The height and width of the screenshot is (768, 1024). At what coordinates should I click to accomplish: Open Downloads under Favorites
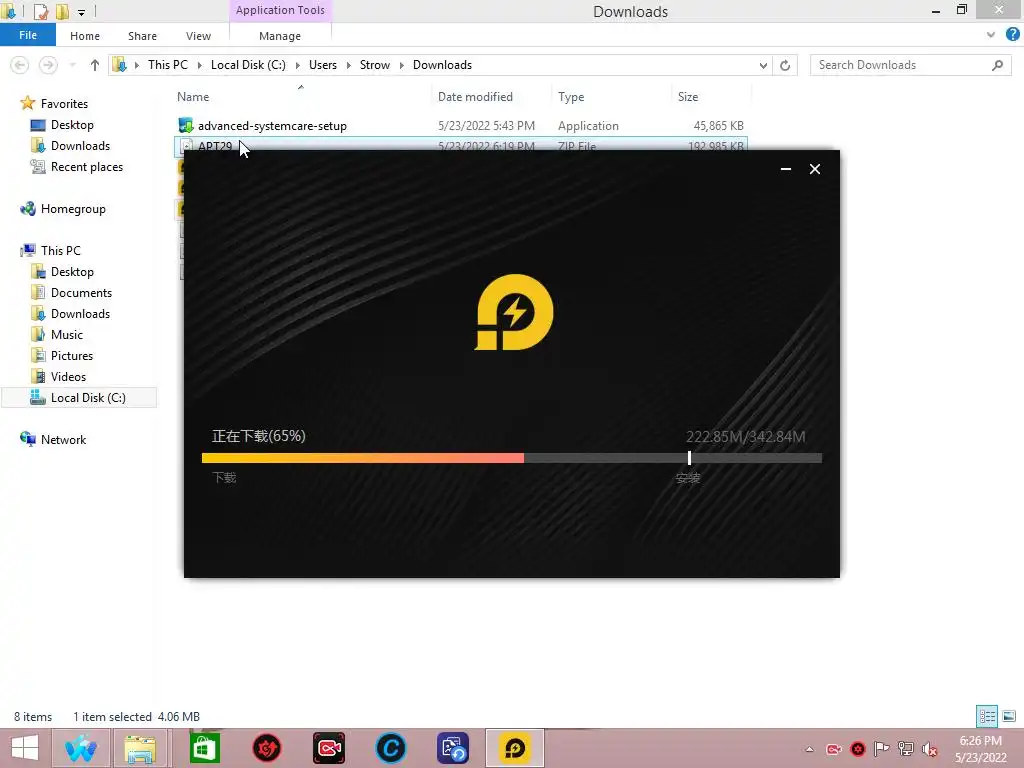point(80,145)
